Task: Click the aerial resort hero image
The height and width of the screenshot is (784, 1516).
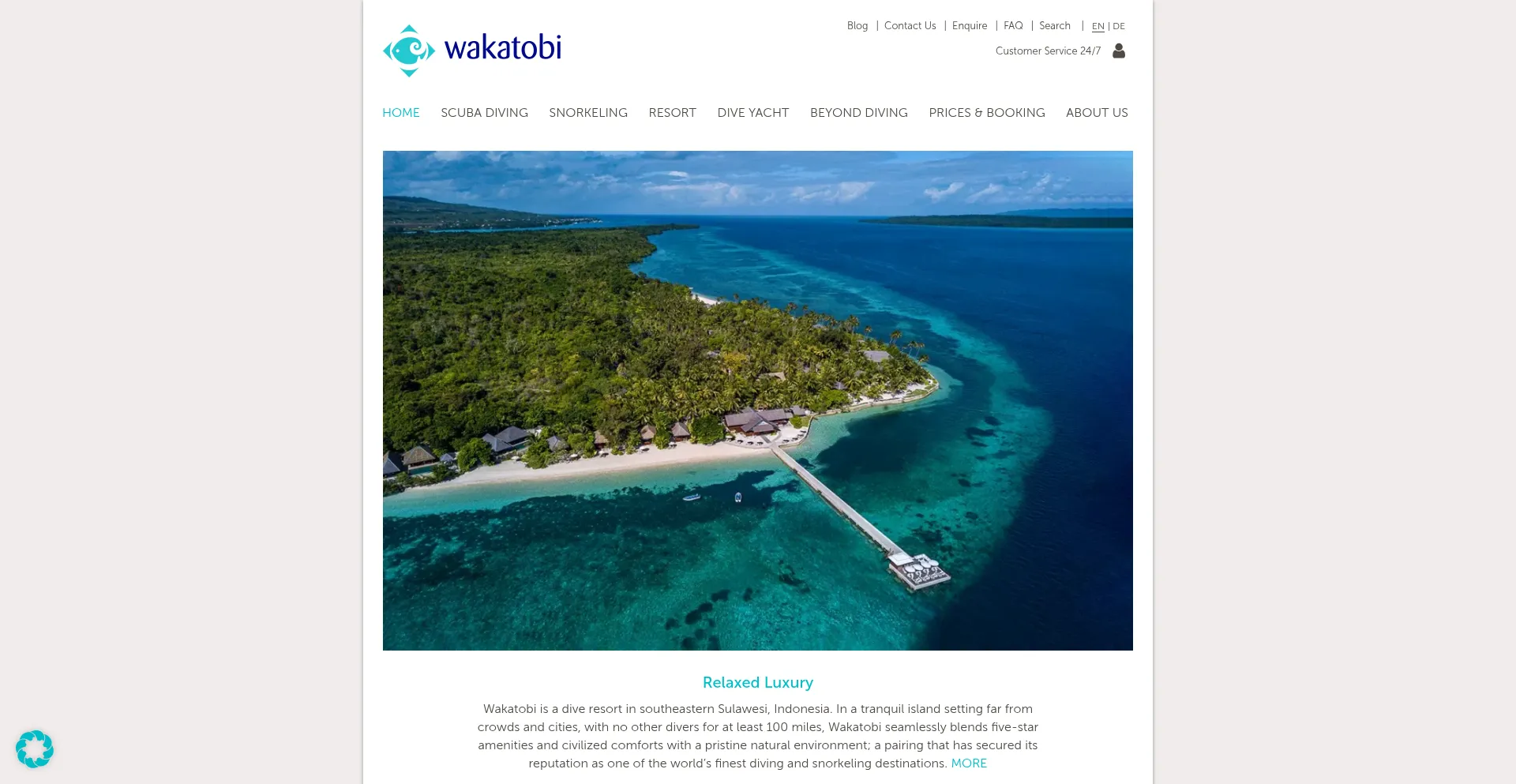Action: click(x=758, y=400)
